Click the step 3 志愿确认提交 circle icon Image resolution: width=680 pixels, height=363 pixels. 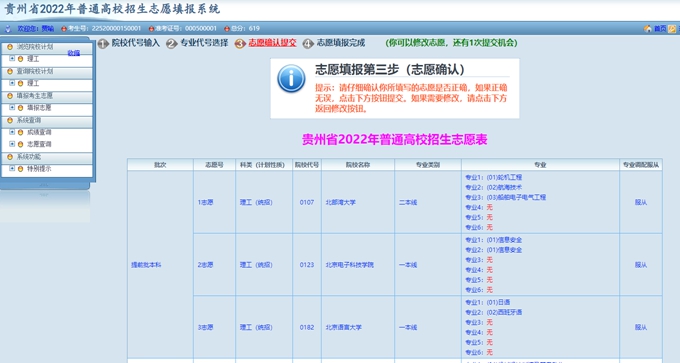tap(240, 43)
